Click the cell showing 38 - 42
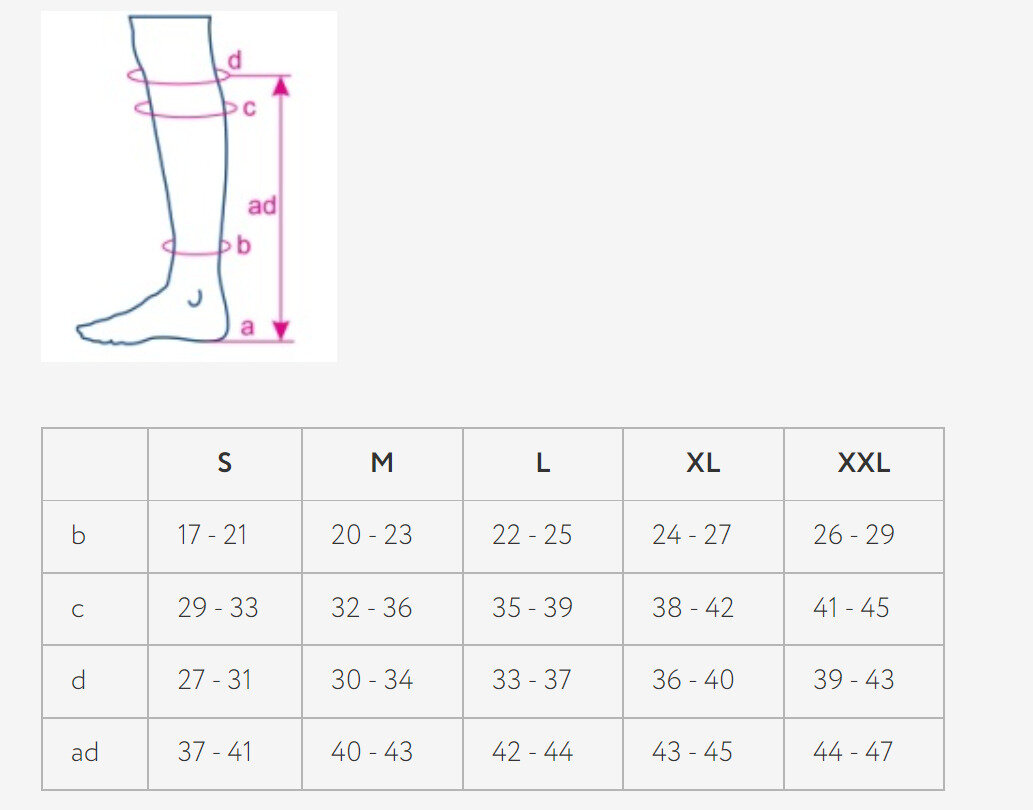The image size is (1033, 810). pos(693,608)
